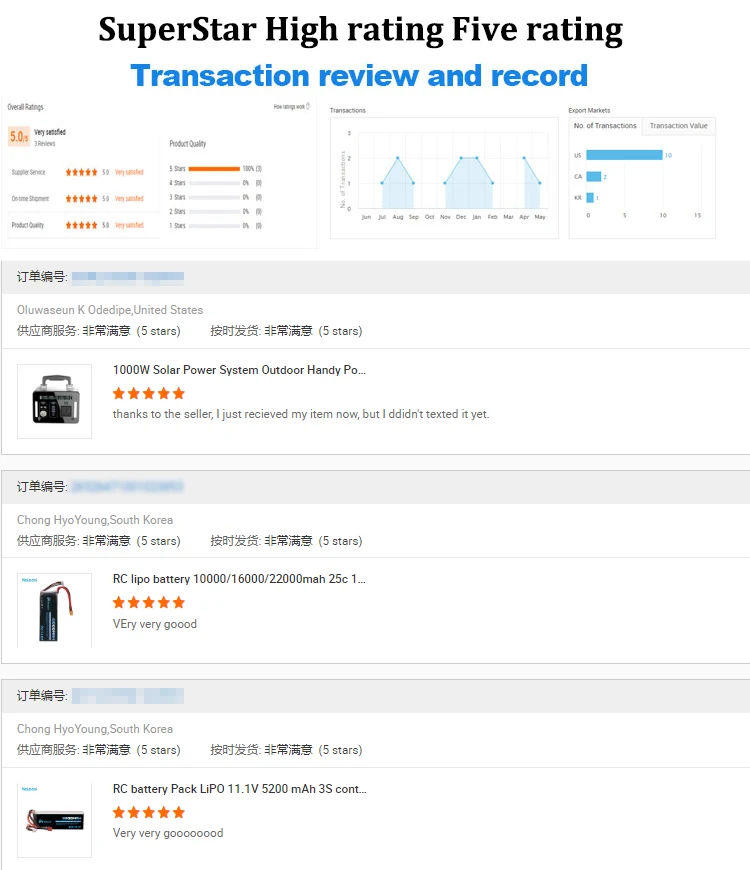This screenshot has height=870, width=750.
Task: Click the RC lipo battery product thumbnail
Action: click(x=55, y=610)
